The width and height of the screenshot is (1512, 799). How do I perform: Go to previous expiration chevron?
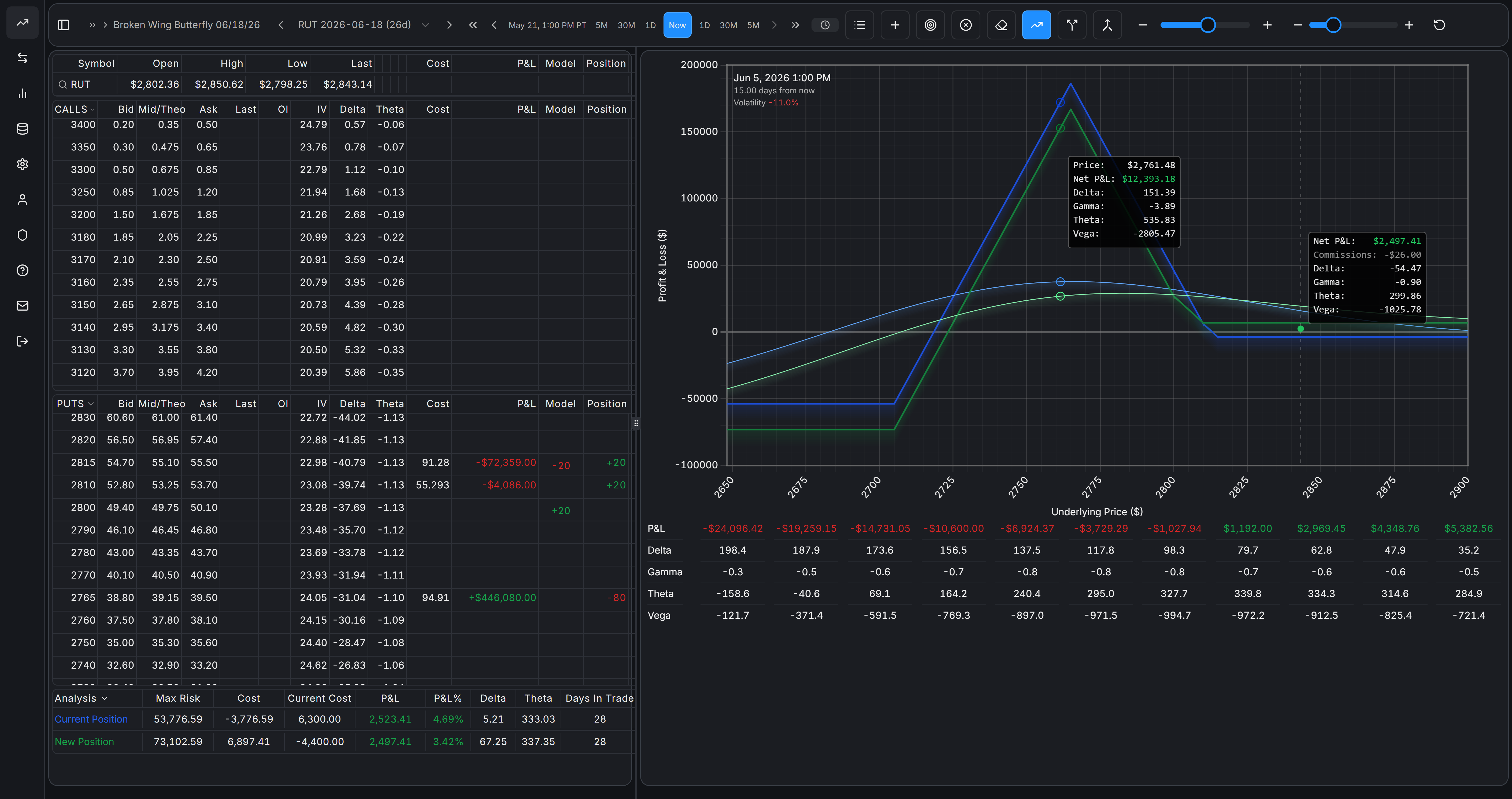point(281,25)
